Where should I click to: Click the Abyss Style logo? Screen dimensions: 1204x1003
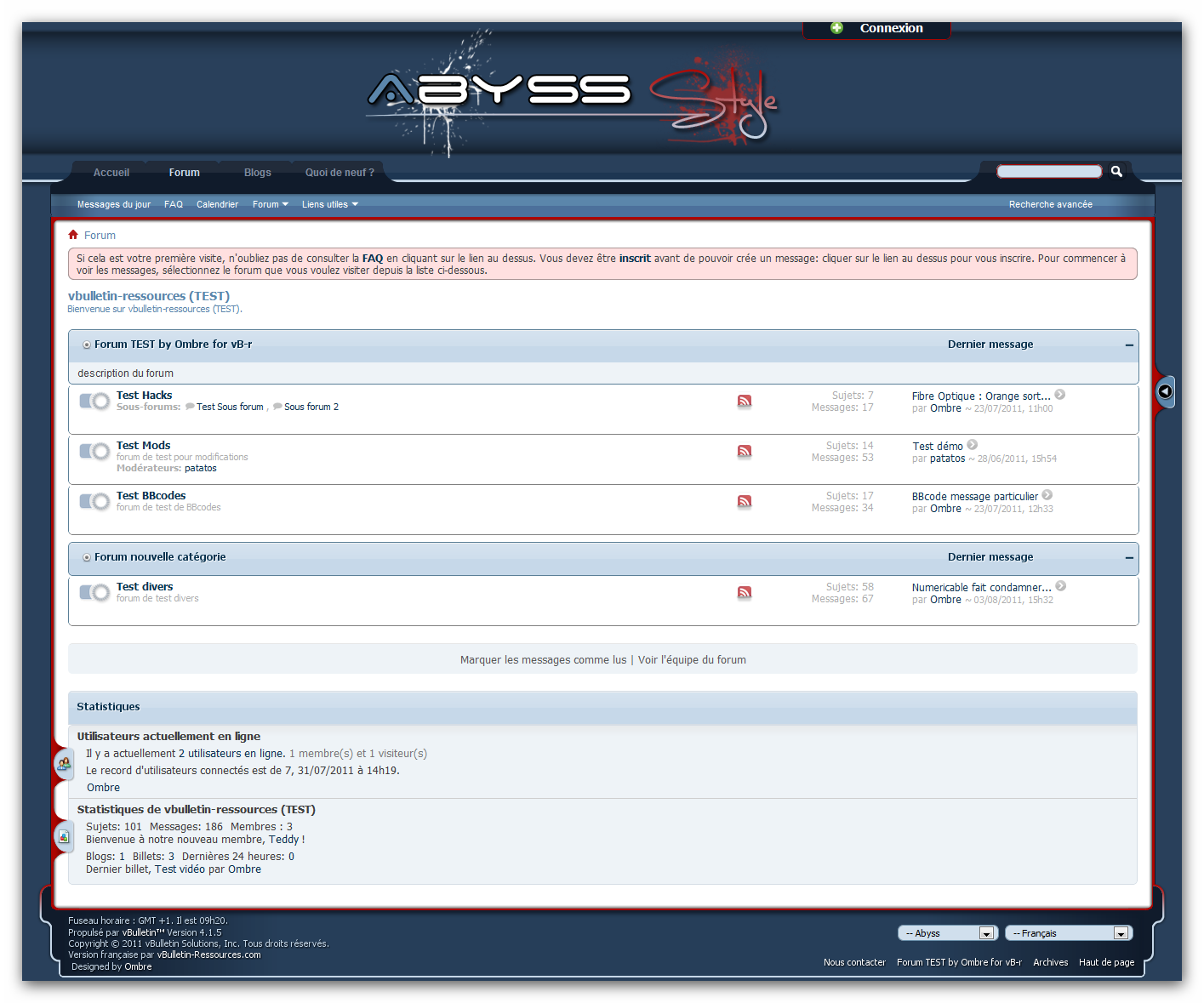(x=572, y=95)
